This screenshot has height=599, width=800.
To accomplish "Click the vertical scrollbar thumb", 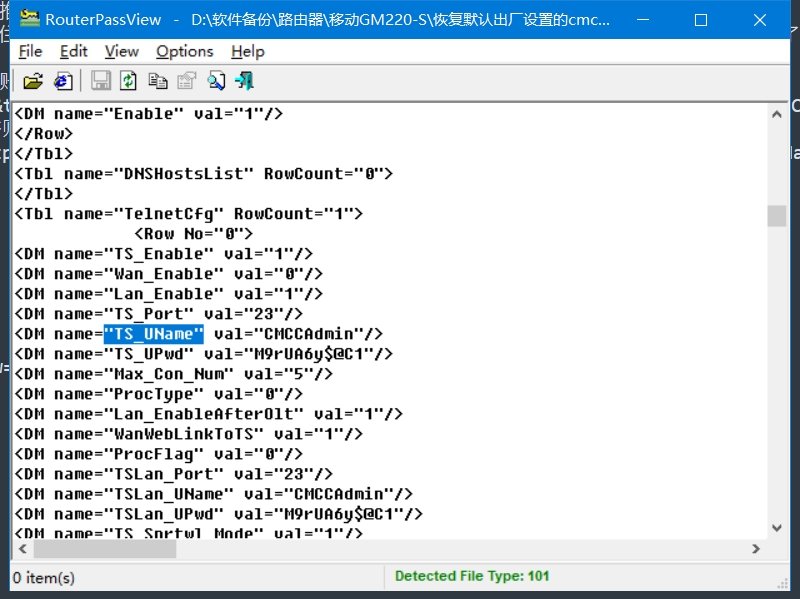I will tap(777, 216).
